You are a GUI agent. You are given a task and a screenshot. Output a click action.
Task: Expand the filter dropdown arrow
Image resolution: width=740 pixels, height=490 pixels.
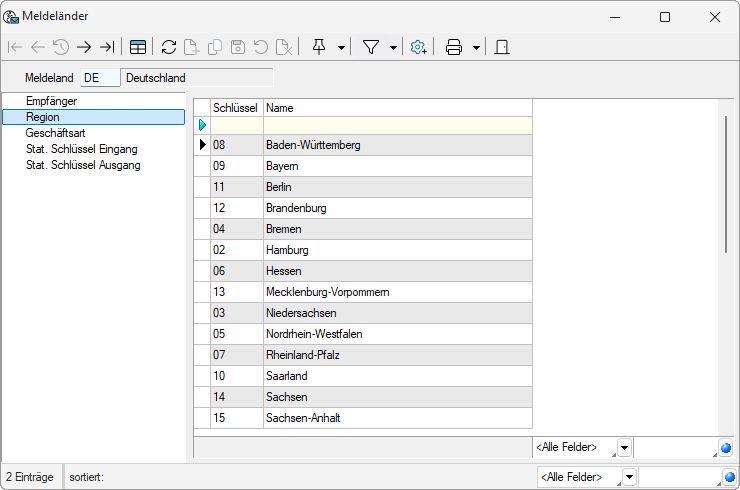393,47
